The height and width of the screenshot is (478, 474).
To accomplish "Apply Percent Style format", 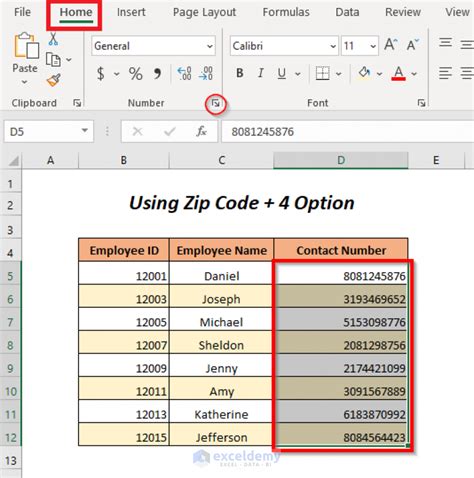I will pyautogui.click(x=135, y=73).
